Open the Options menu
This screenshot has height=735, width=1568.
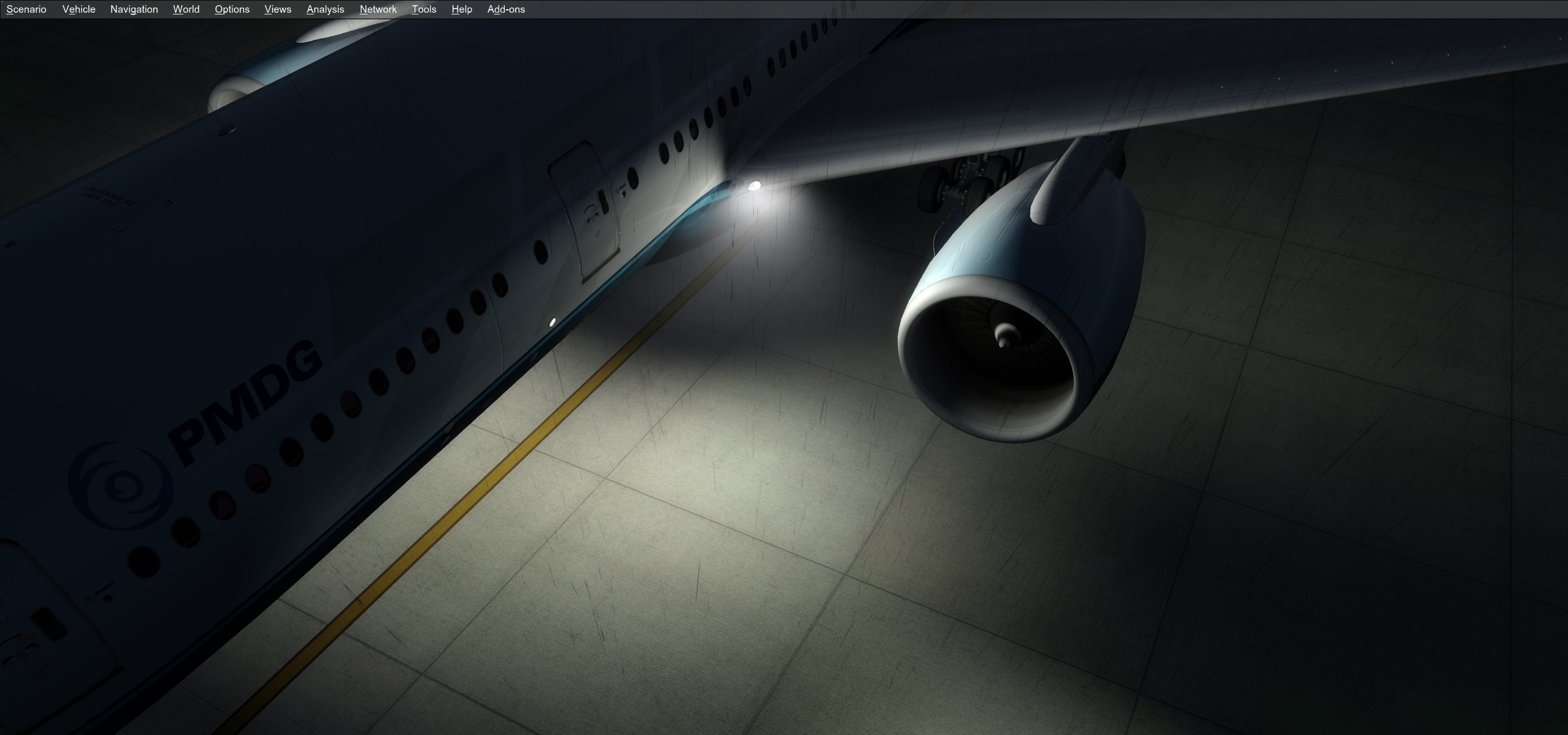click(231, 9)
